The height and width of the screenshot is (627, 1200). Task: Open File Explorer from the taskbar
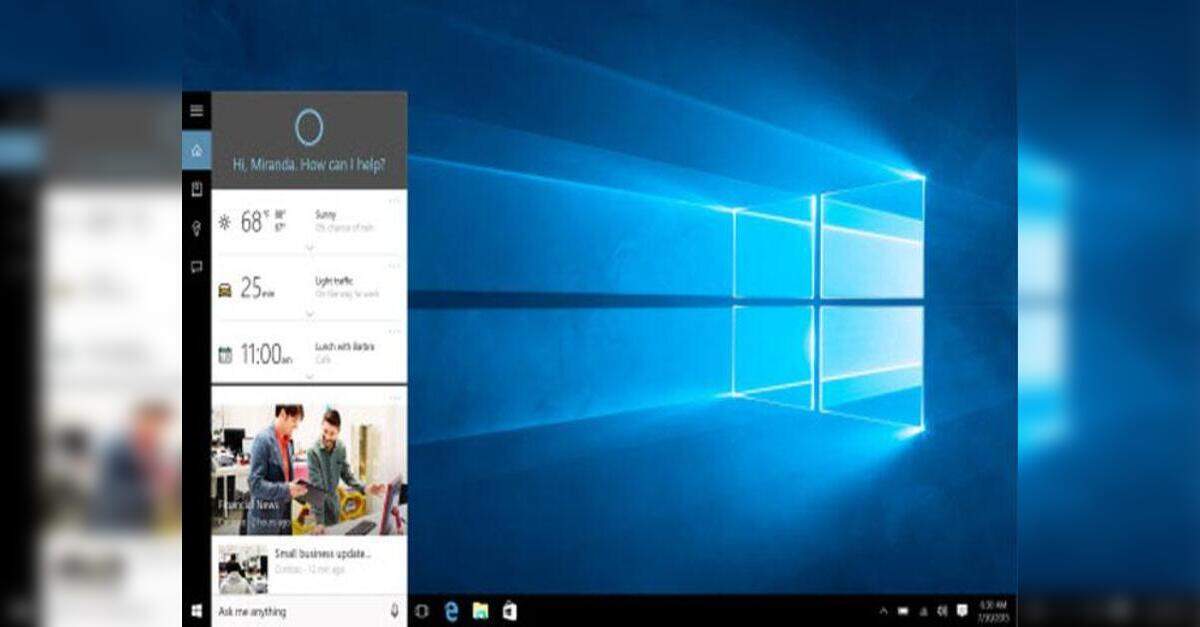point(480,611)
